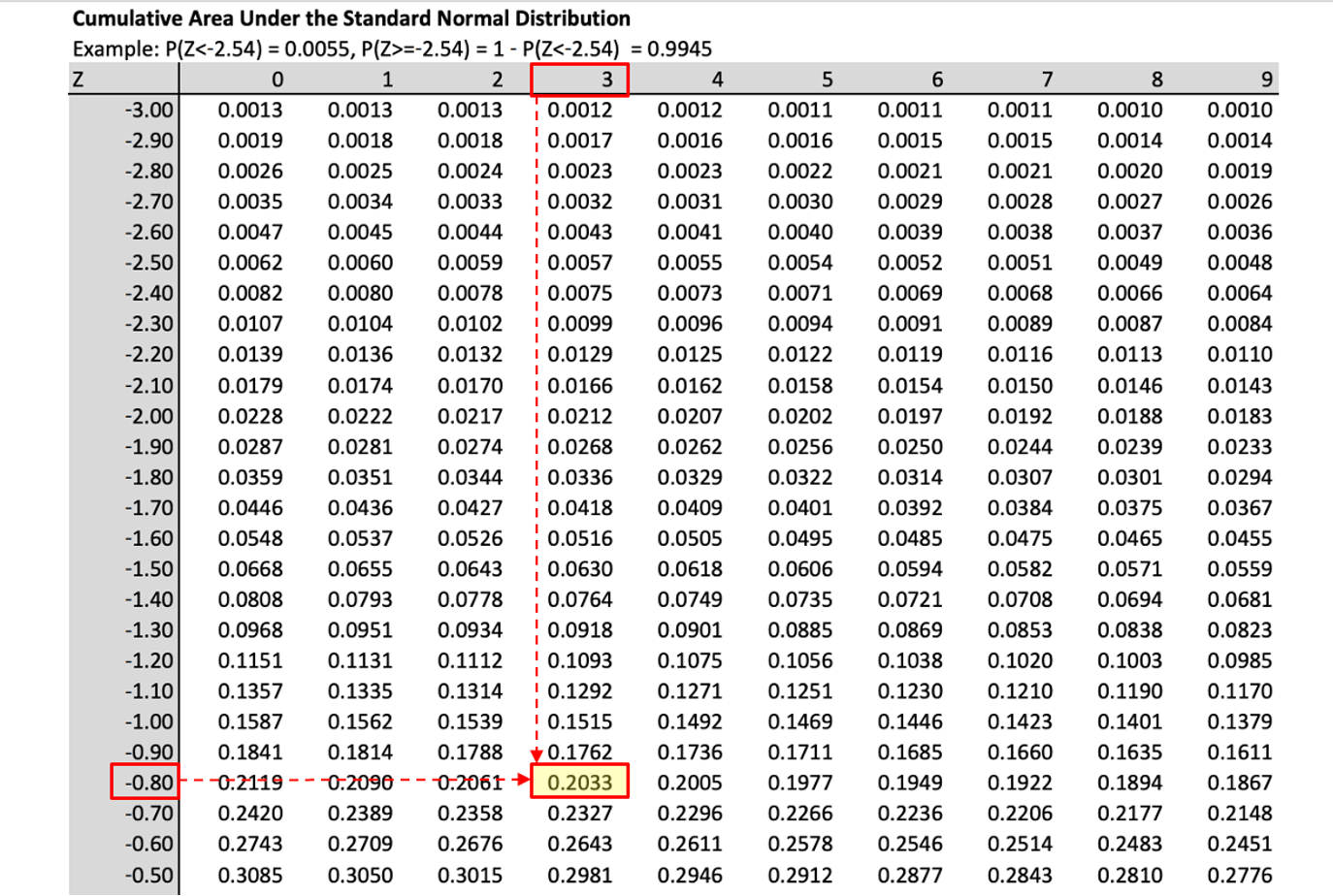Select the -0.50 row label
The width and height of the screenshot is (1333, 896).
coord(148,875)
